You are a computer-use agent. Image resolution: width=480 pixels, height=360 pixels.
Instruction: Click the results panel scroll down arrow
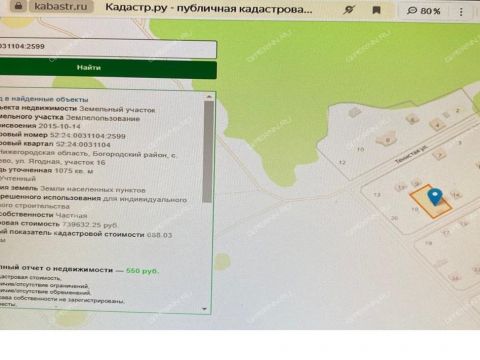coord(204,309)
